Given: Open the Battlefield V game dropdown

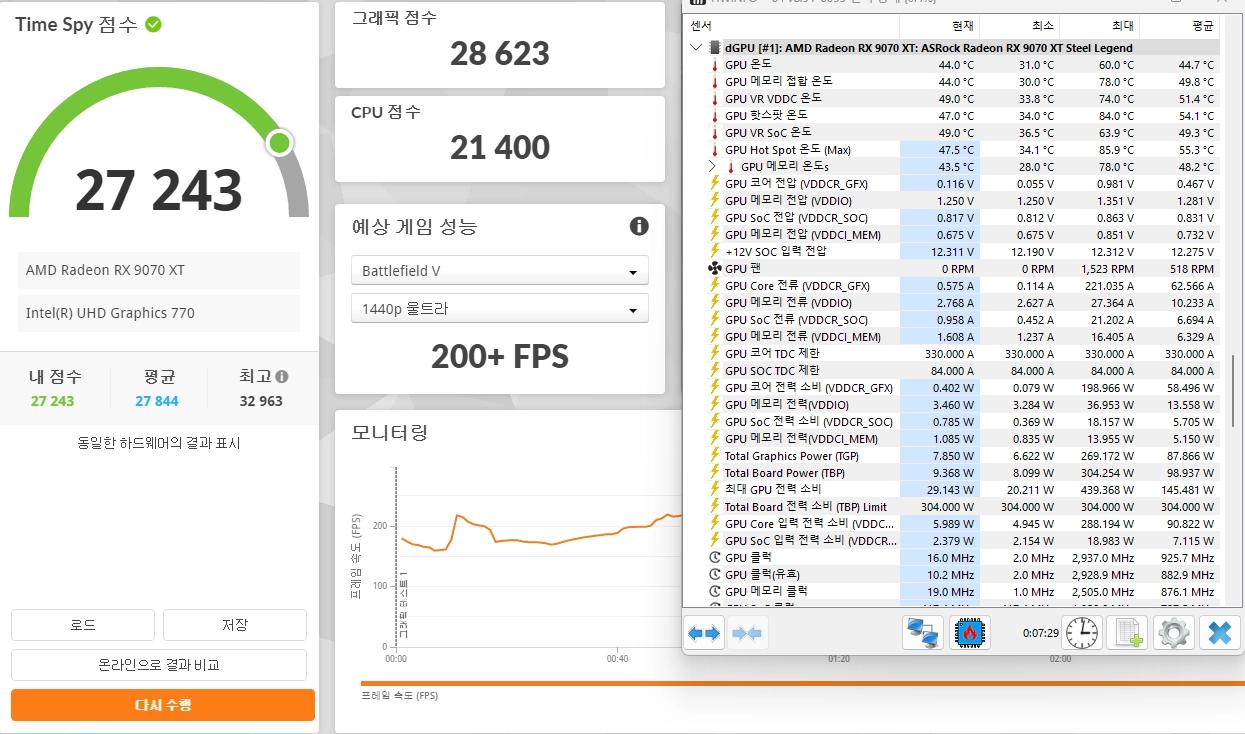Looking at the screenshot, I should [499, 271].
